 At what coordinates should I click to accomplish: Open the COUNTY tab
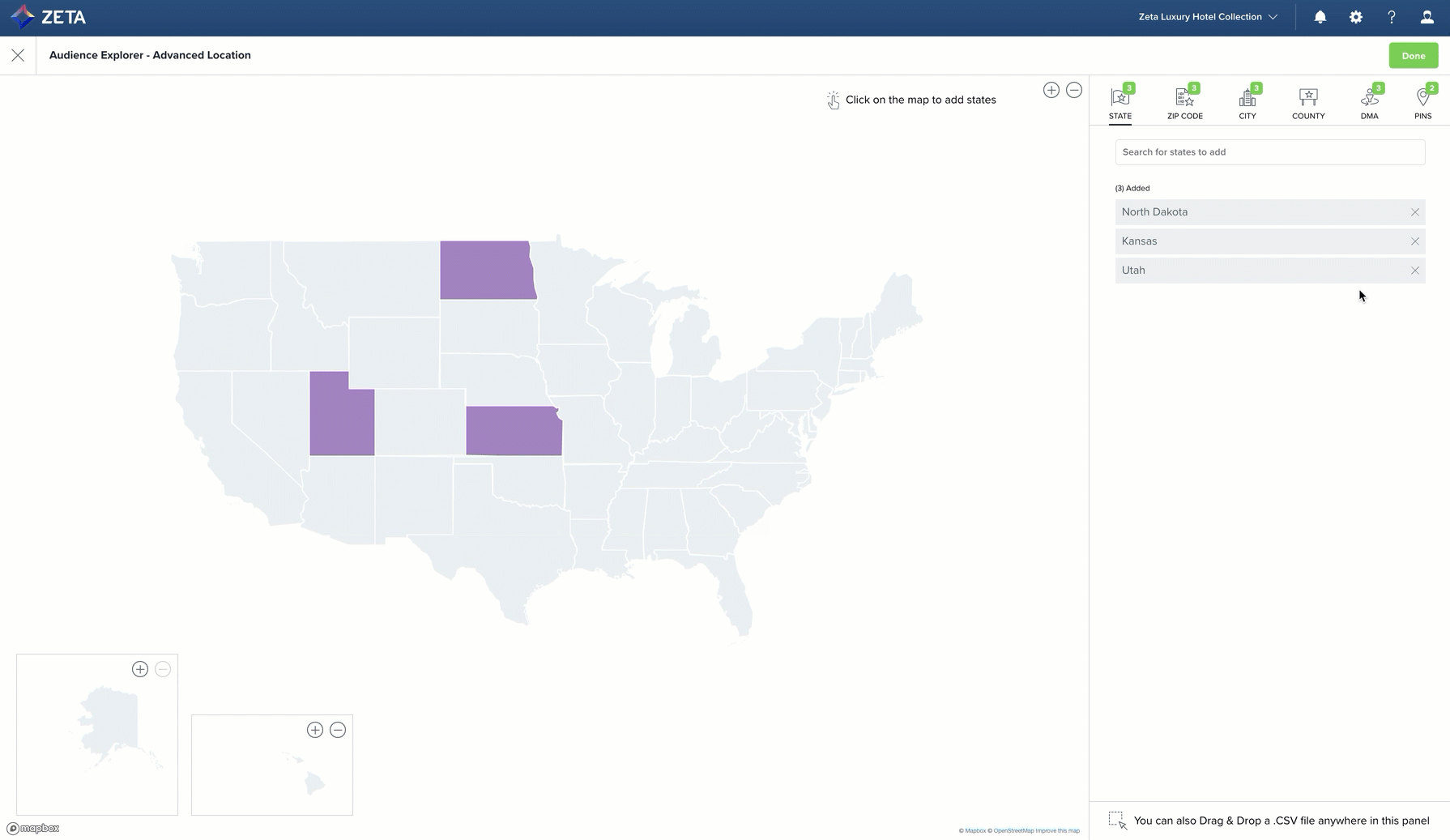1307,103
